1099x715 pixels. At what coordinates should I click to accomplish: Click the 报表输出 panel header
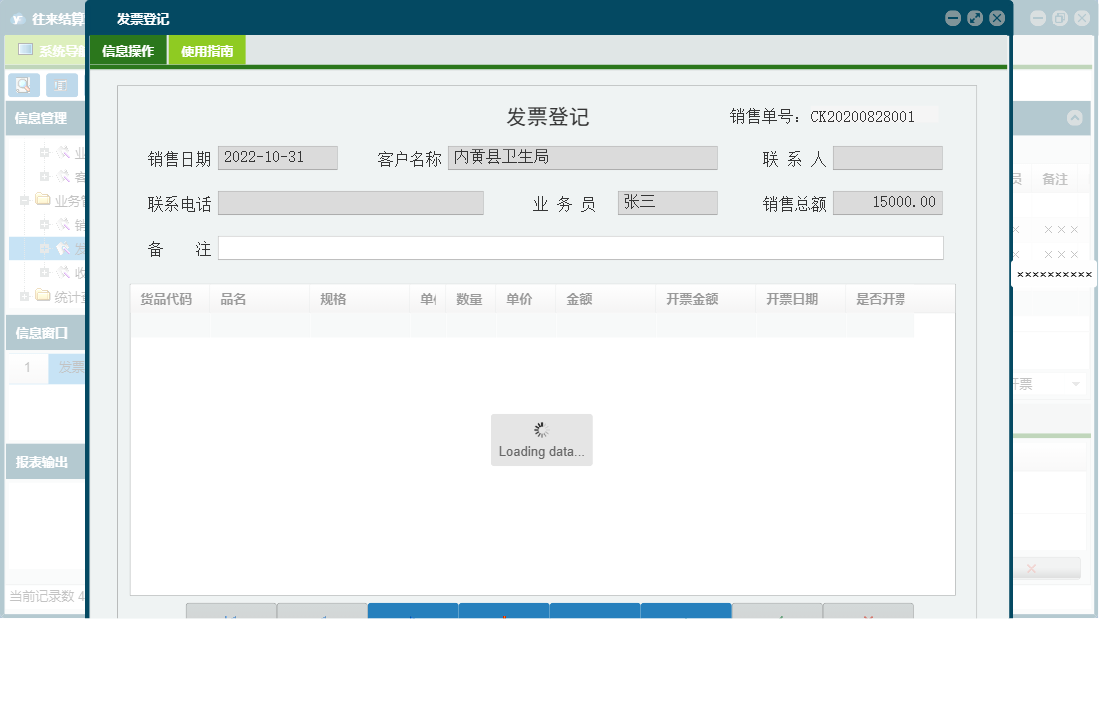coord(42,460)
